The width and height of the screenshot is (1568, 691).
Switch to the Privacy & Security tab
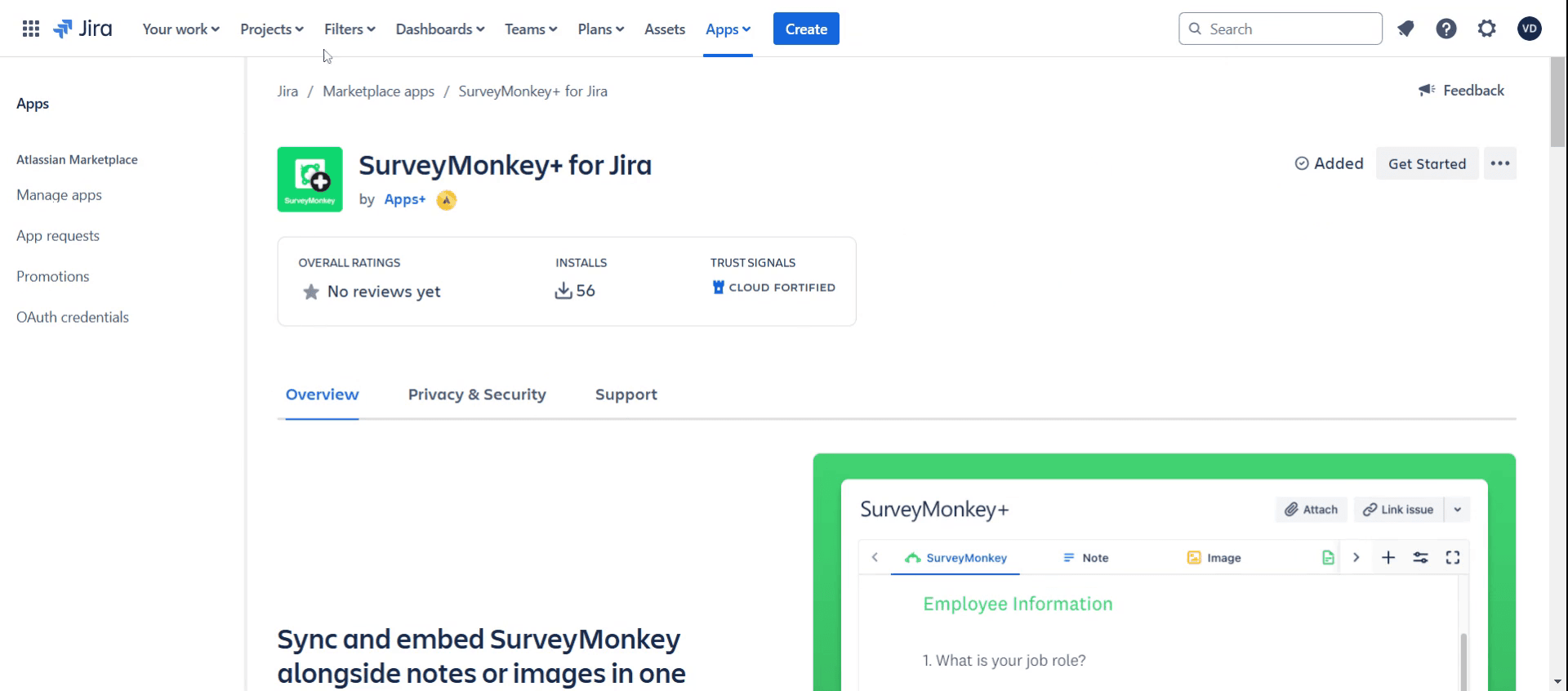coord(477,395)
